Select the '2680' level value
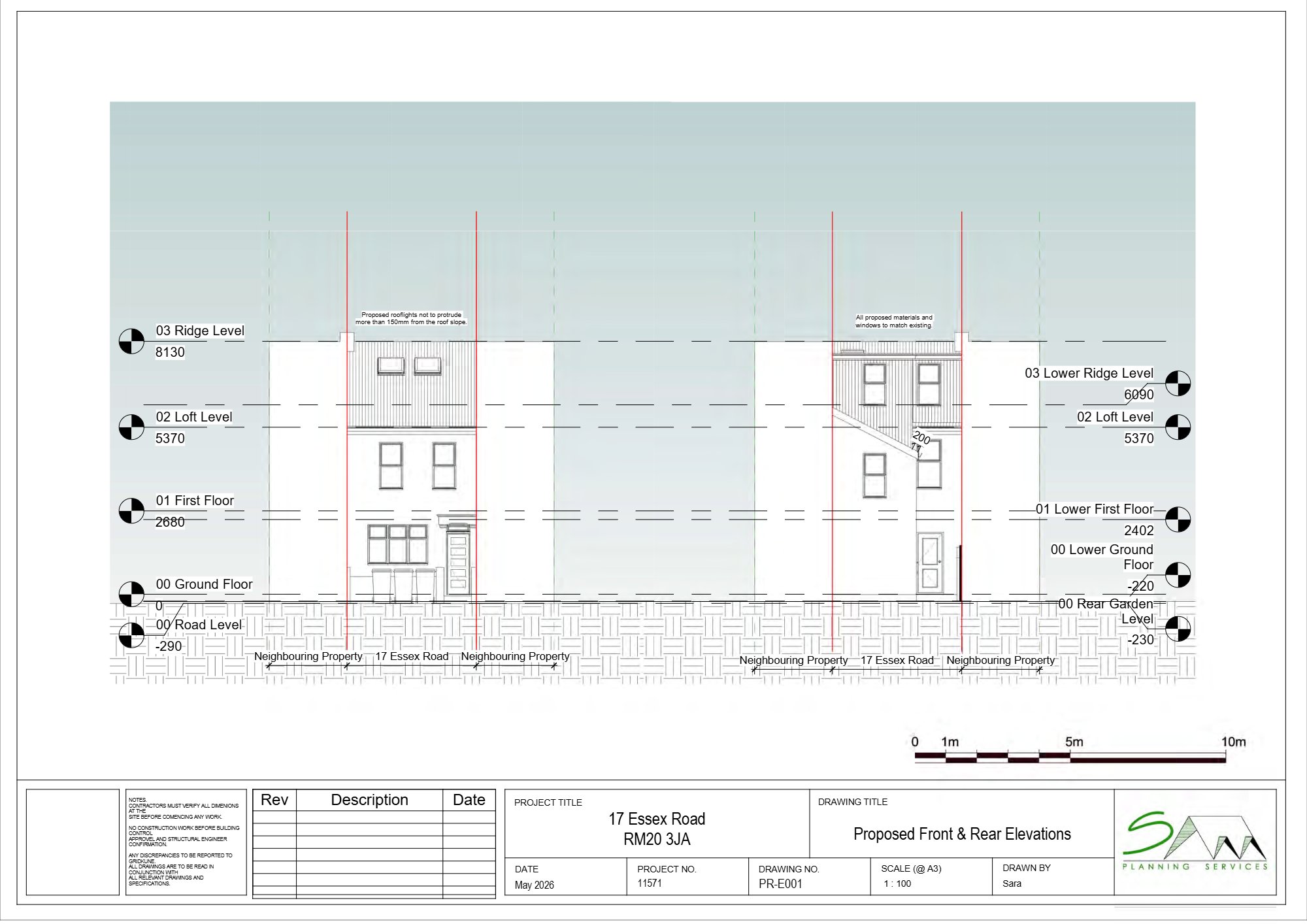Image resolution: width=1307 pixels, height=924 pixels. [170, 522]
